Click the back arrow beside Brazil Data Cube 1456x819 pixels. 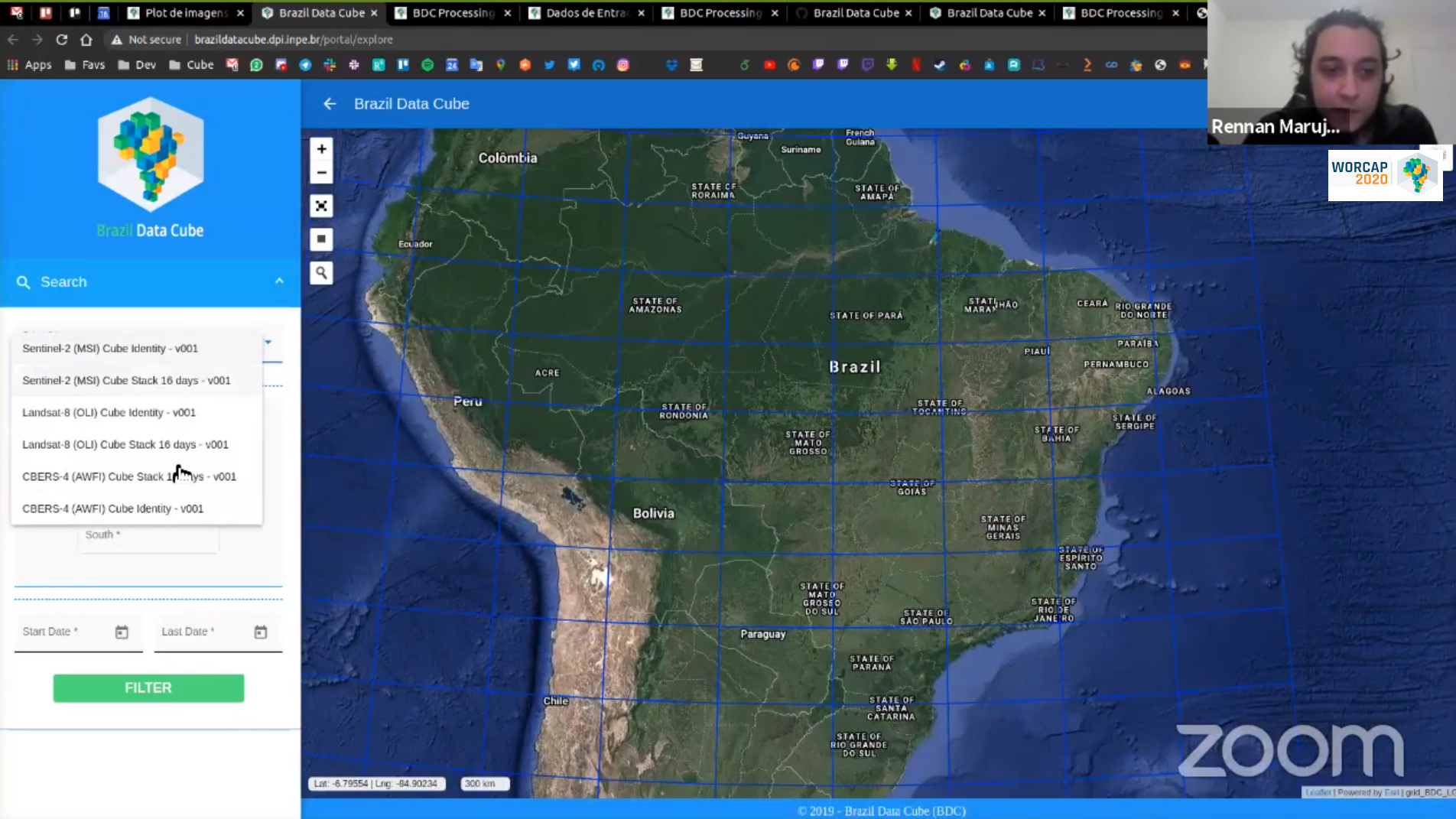click(x=330, y=104)
